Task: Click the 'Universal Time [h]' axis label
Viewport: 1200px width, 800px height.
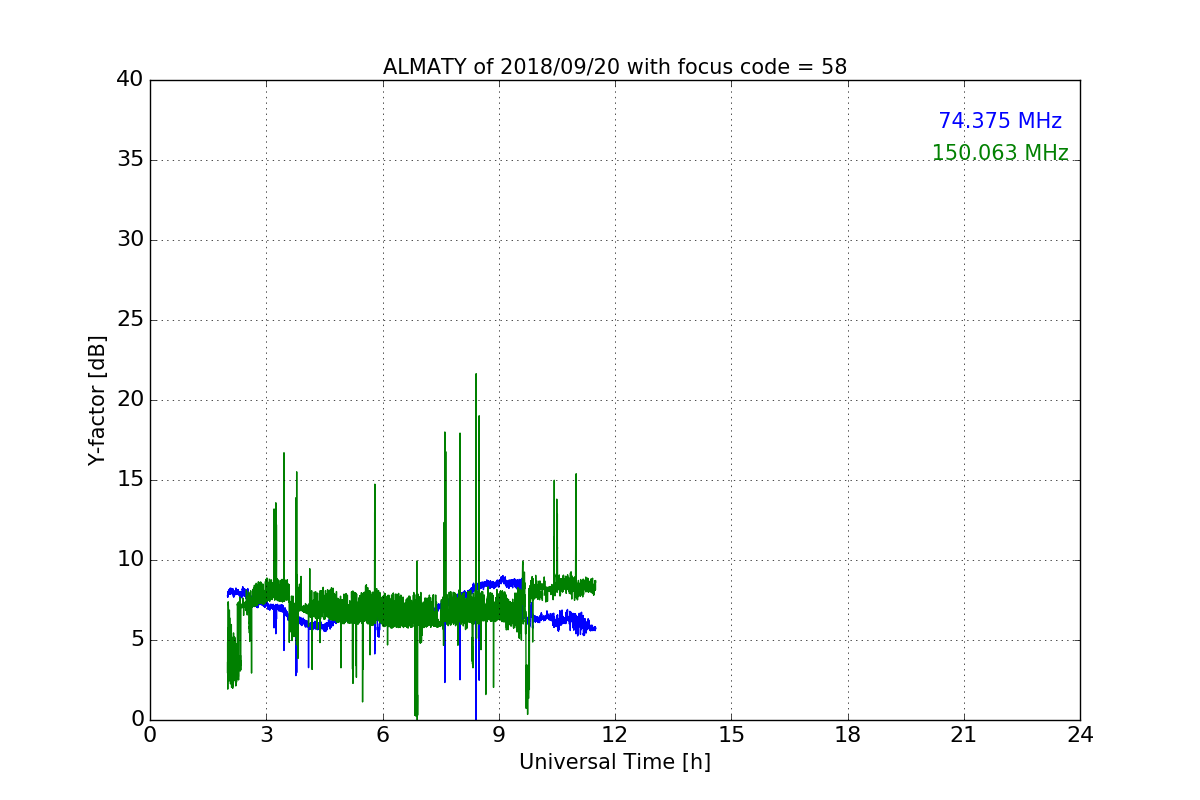Action: [615, 762]
